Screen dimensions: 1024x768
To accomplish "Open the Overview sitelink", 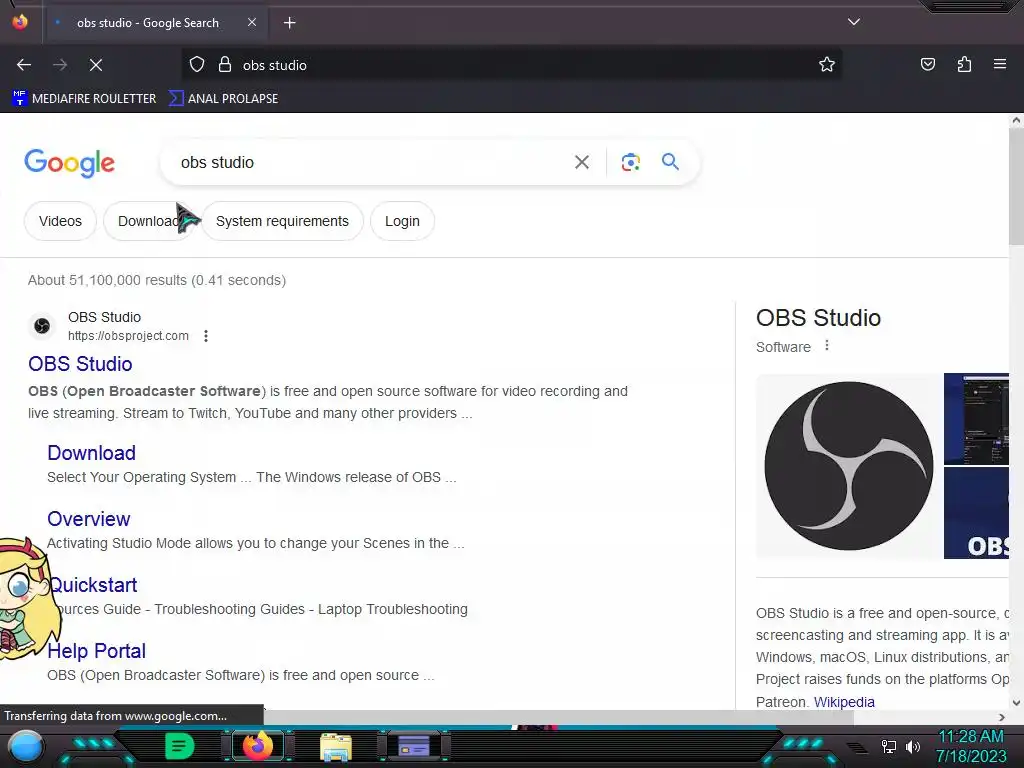I will tap(89, 519).
